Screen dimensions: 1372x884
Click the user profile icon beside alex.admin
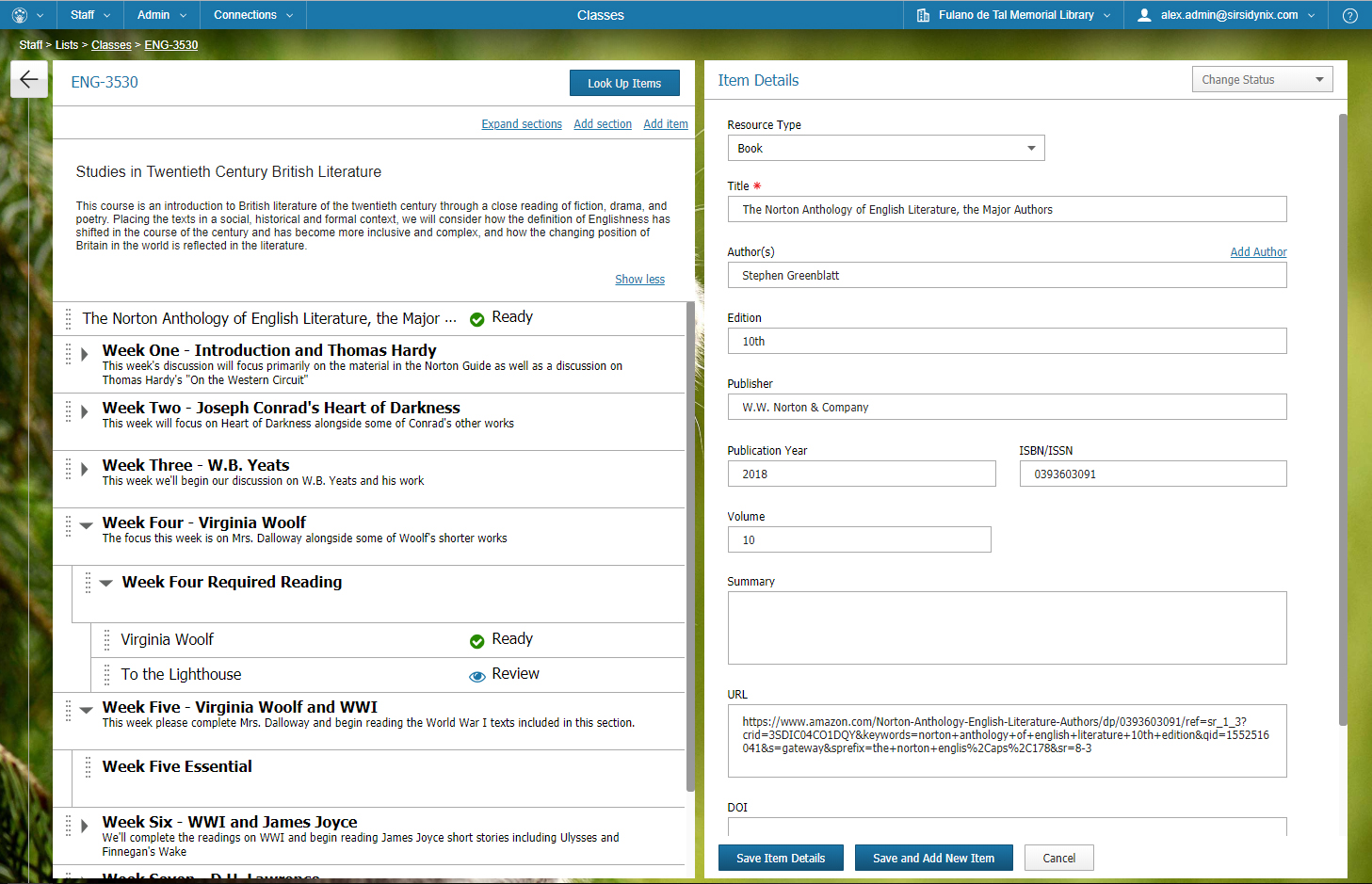point(1144,15)
